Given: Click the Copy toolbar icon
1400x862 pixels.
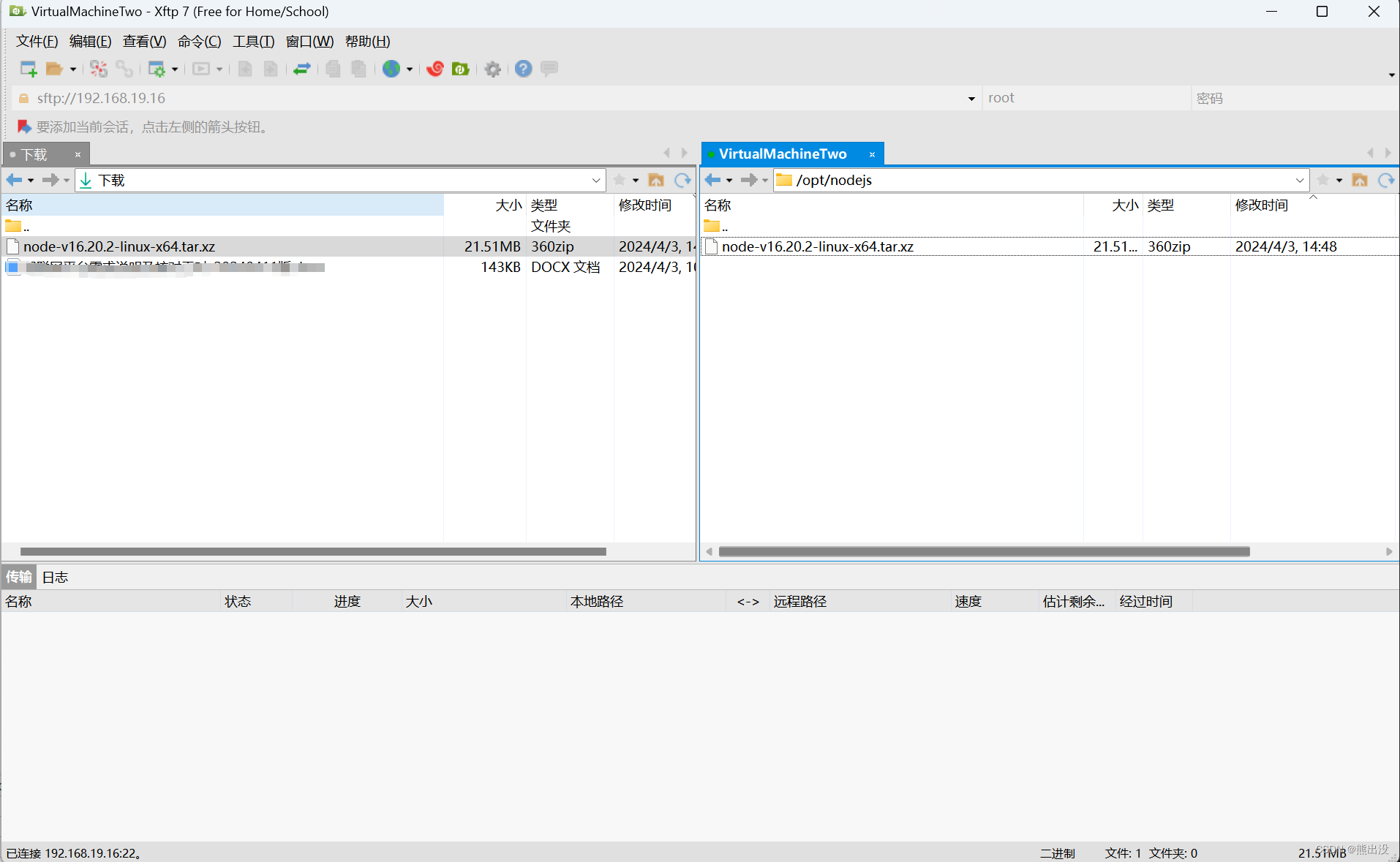Looking at the screenshot, I should pyautogui.click(x=333, y=69).
